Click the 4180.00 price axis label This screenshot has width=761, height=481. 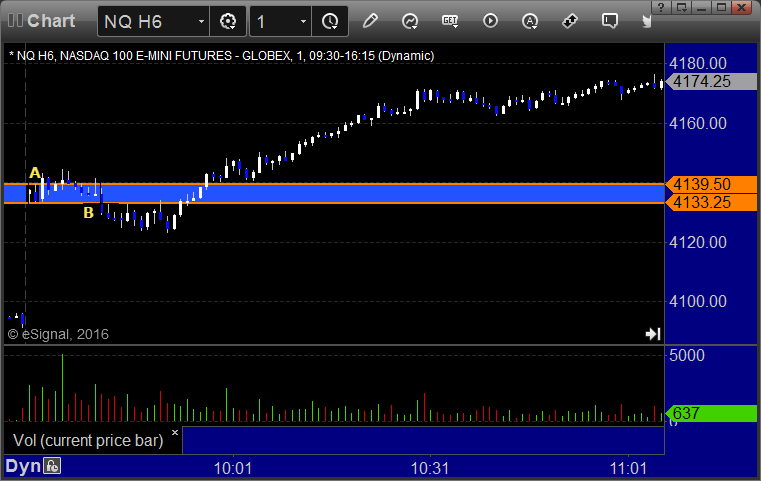697,64
